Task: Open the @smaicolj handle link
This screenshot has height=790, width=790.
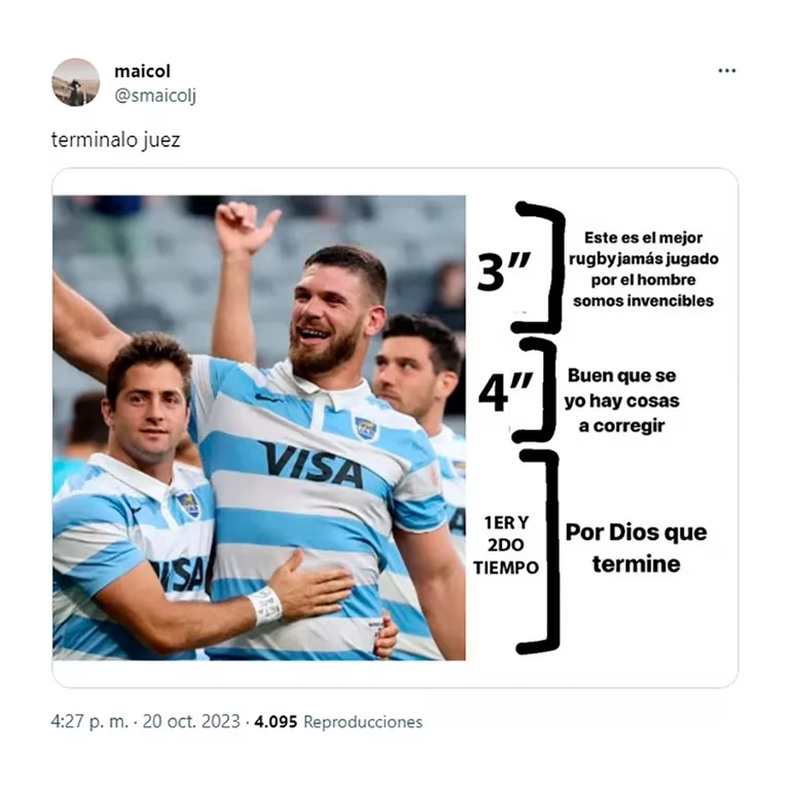Action: tap(155, 96)
